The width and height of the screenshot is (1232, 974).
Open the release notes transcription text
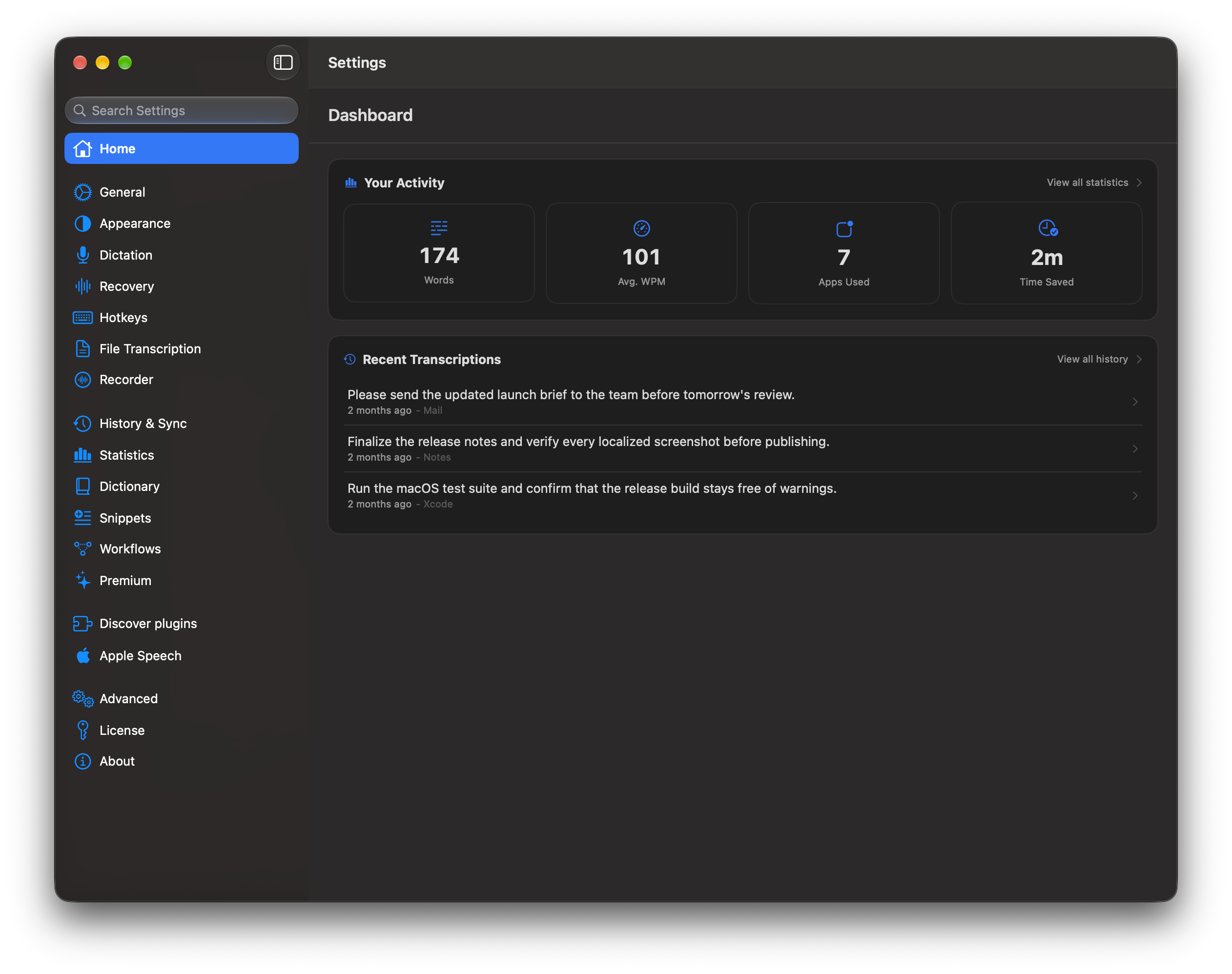(588, 442)
